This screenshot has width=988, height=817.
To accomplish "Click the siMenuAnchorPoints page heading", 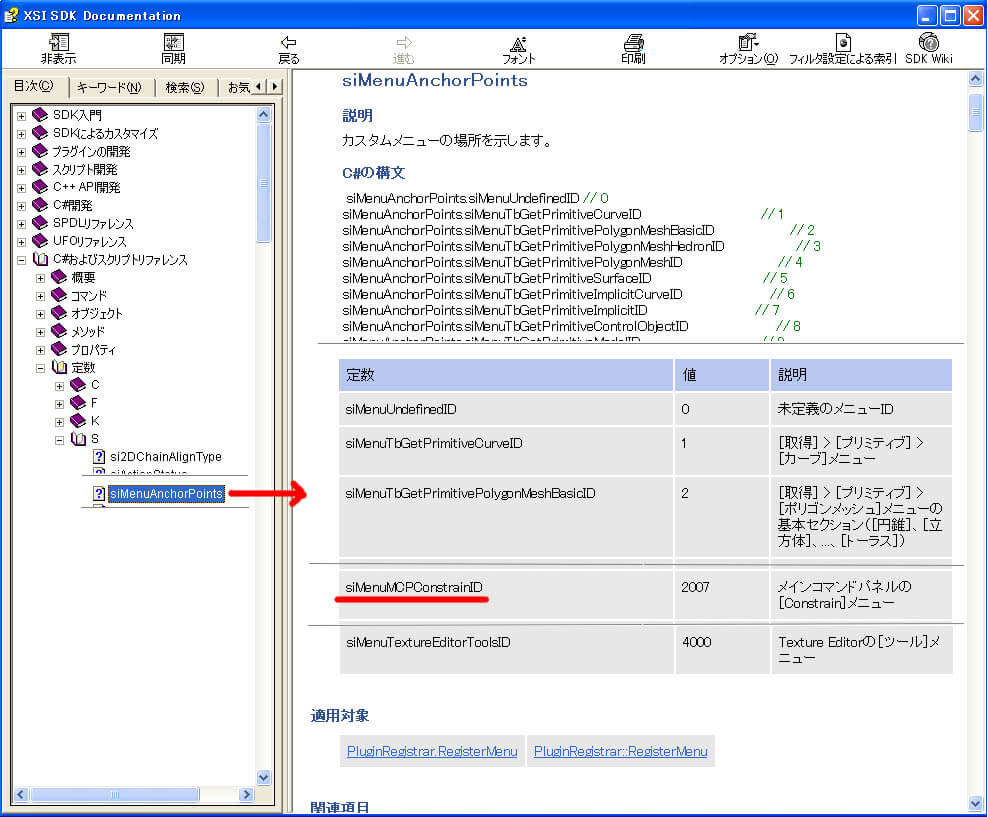I will [435, 80].
